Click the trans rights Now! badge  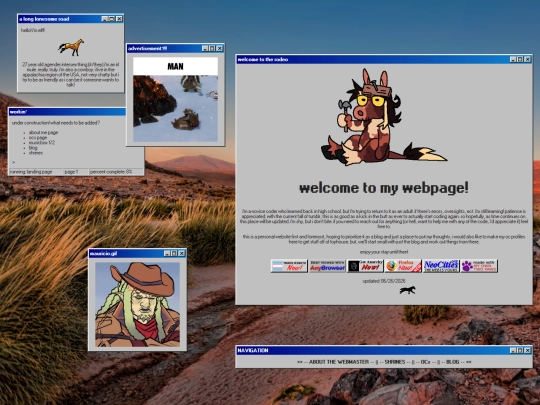[289, 266]
